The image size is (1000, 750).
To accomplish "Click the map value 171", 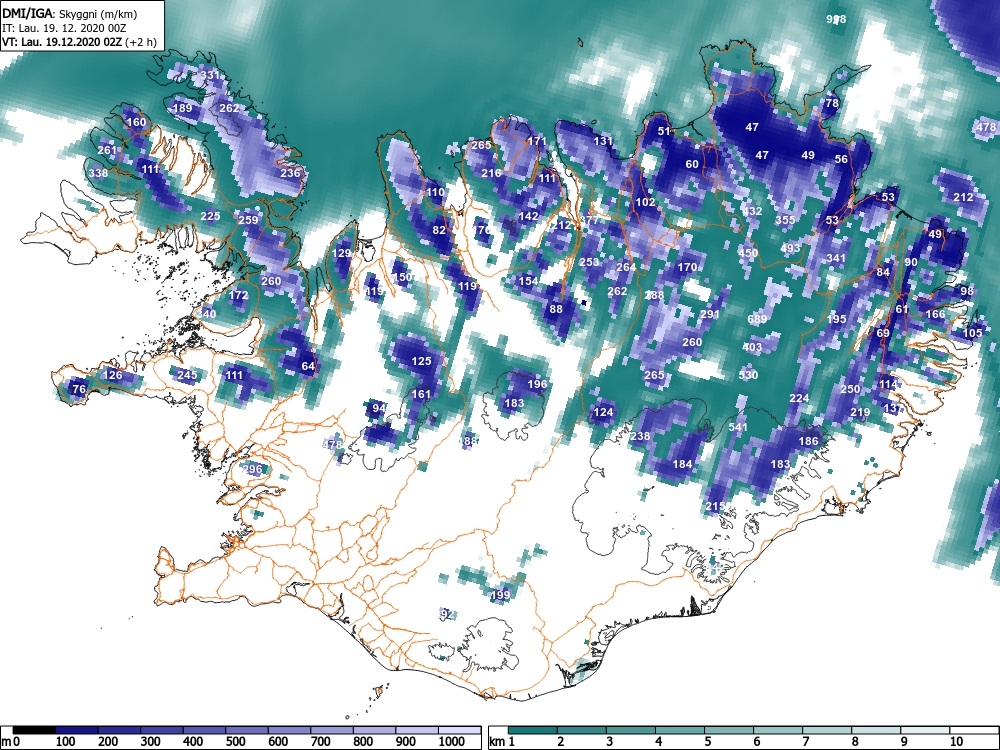I will pyautogui.click(x=537, y=140).
